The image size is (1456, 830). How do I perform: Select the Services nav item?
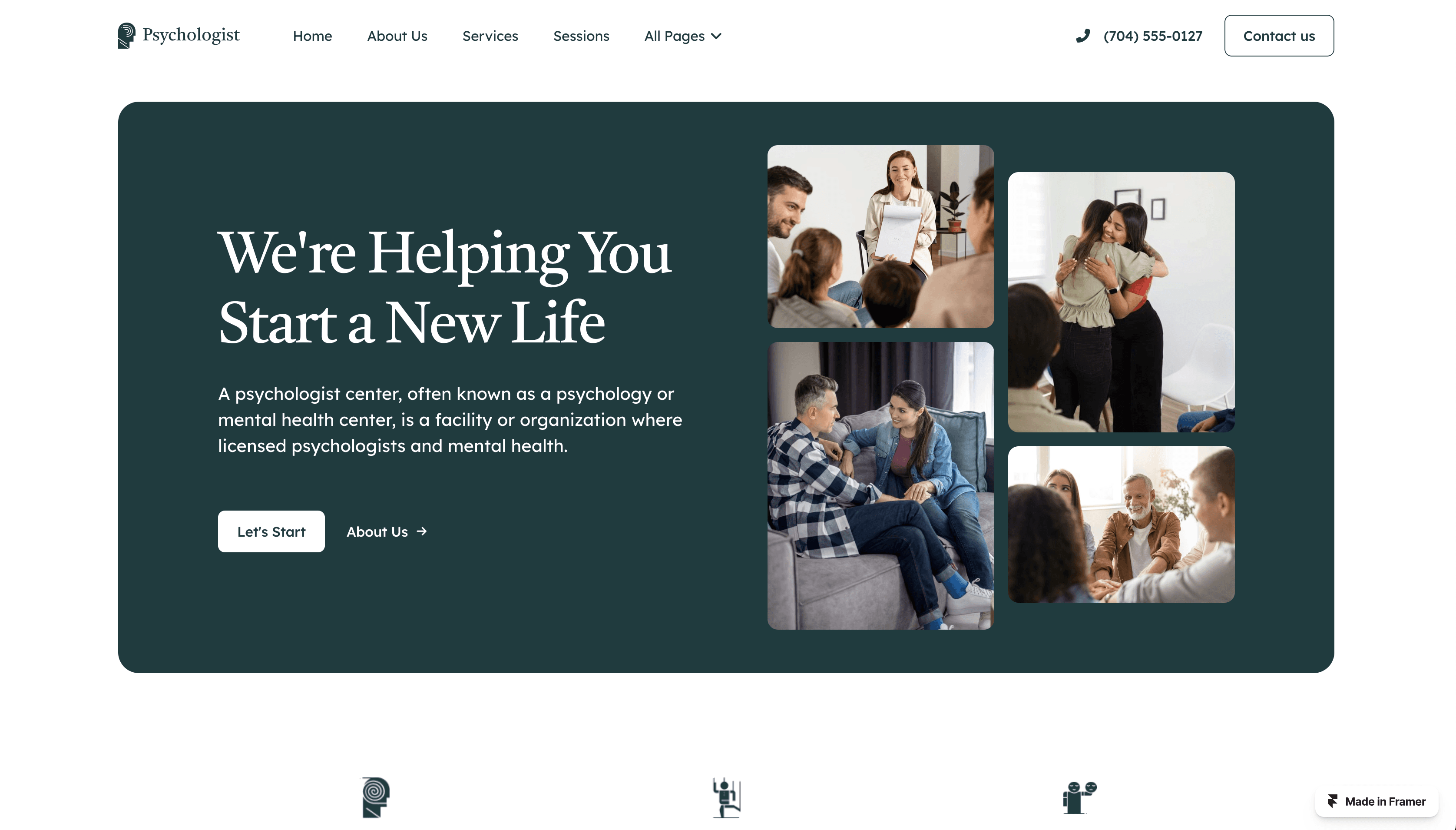[x=490, y=36]
